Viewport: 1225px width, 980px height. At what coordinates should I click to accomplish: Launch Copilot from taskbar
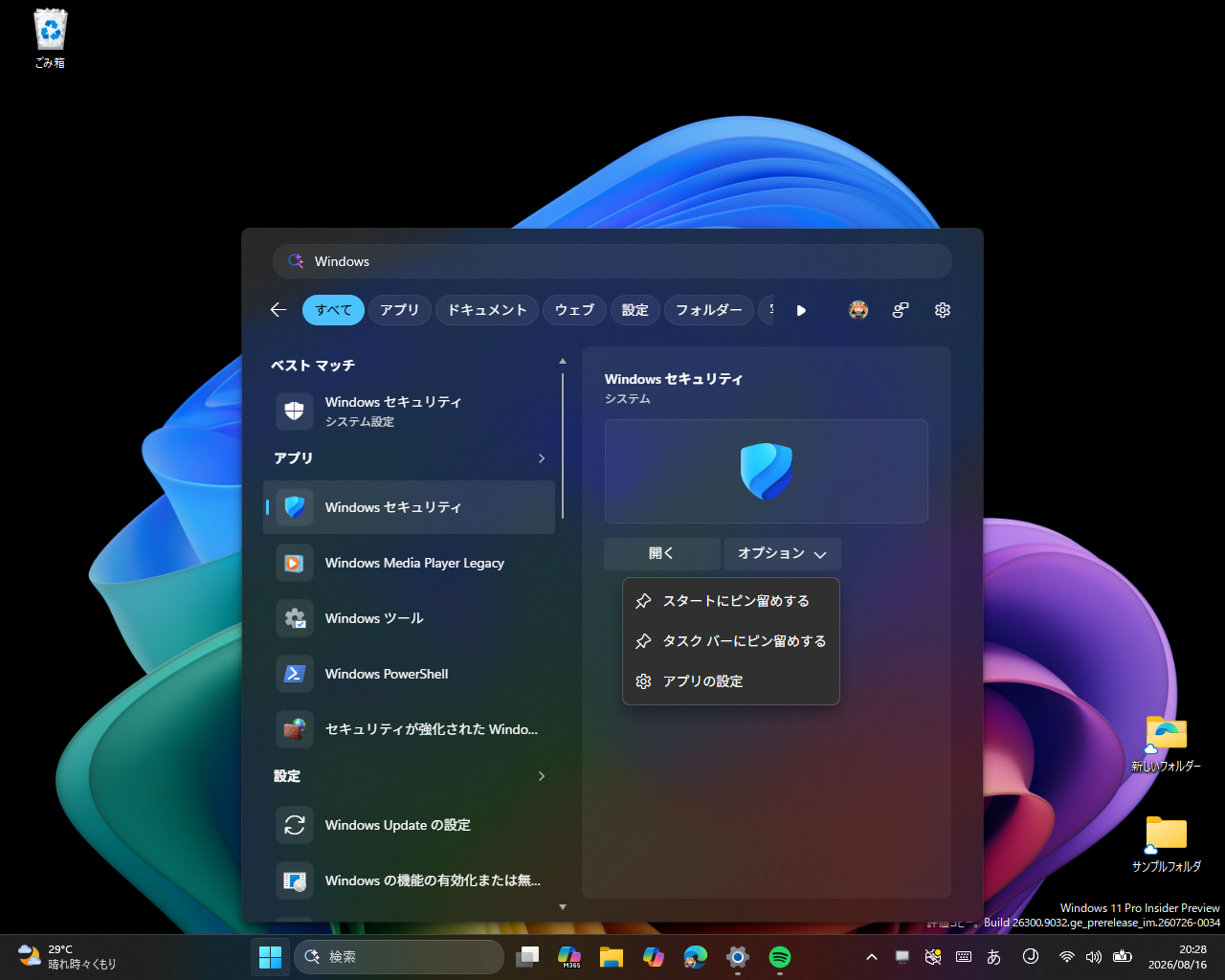point(654,957)
